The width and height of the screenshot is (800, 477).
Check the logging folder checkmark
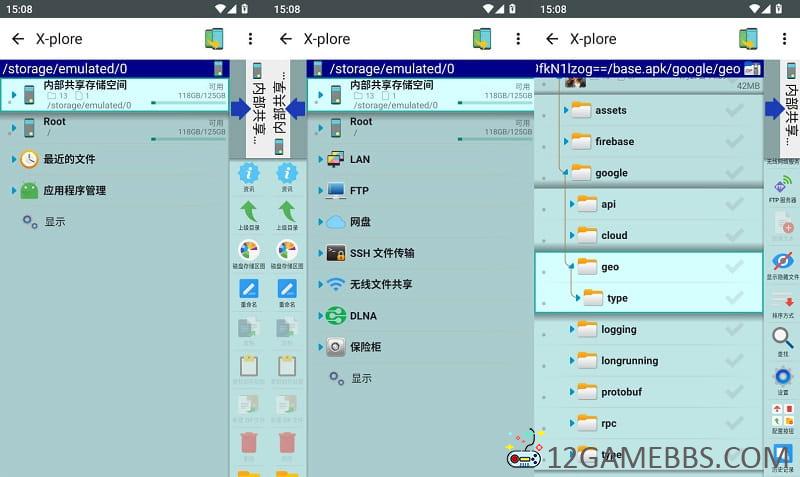click(734, 330)
